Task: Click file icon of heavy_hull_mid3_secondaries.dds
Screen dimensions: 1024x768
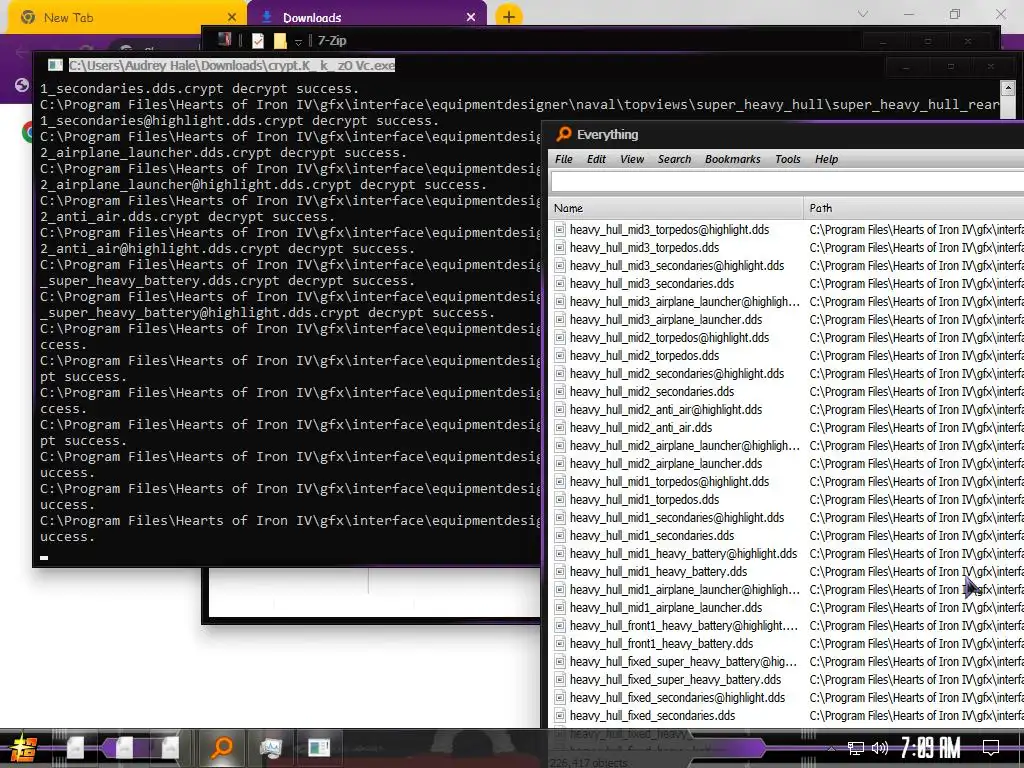Action: coord(560,283)
